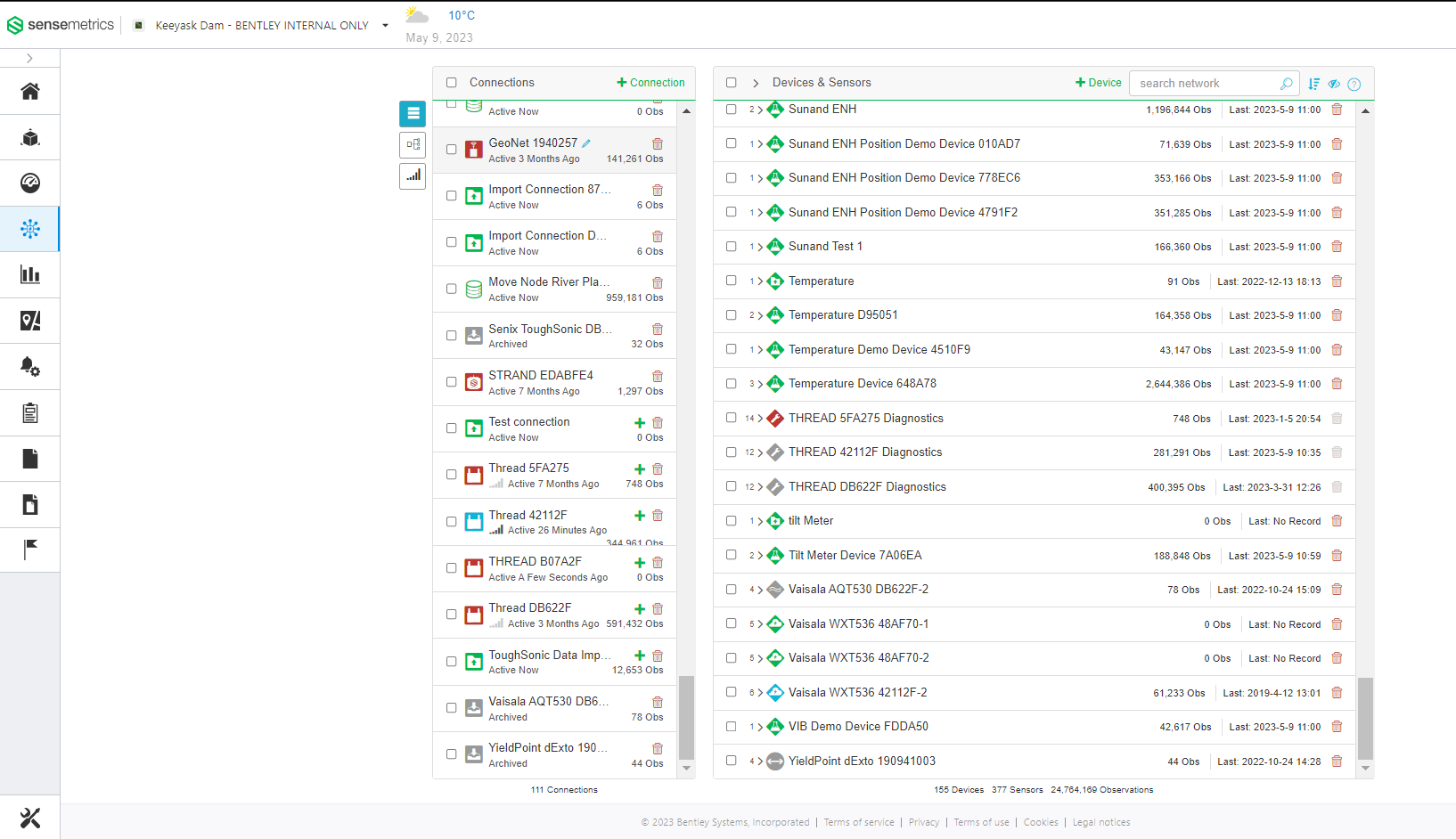This screenshot has width=1456, height=839.
Task: Click the sensemetrics logo
Action: point(61,25)
